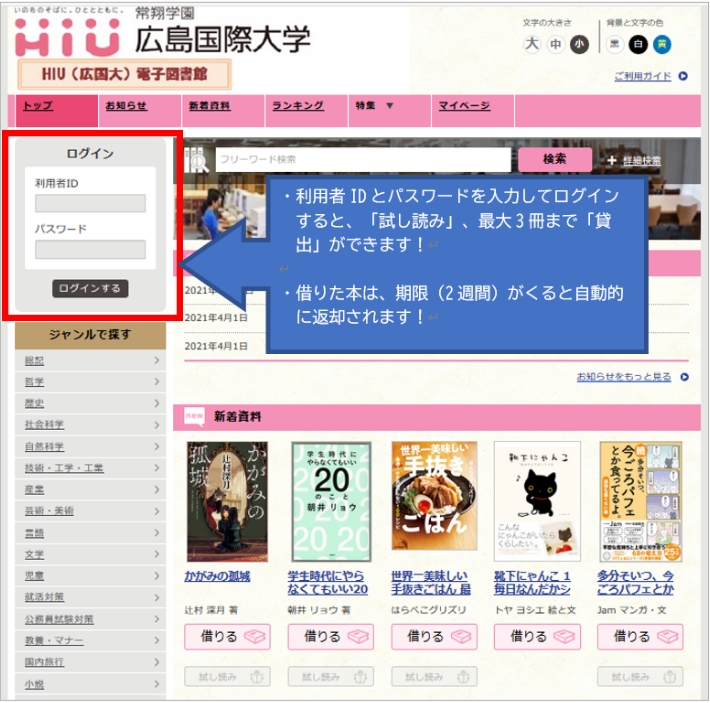Open お知らせをもっと見る link

click(624, 377)
